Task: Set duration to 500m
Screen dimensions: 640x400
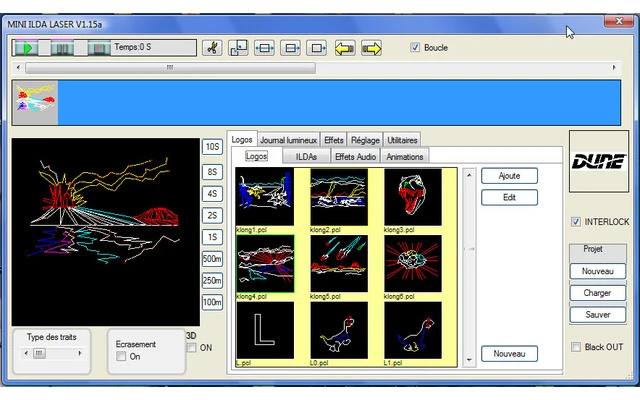Action: [212, 259]
